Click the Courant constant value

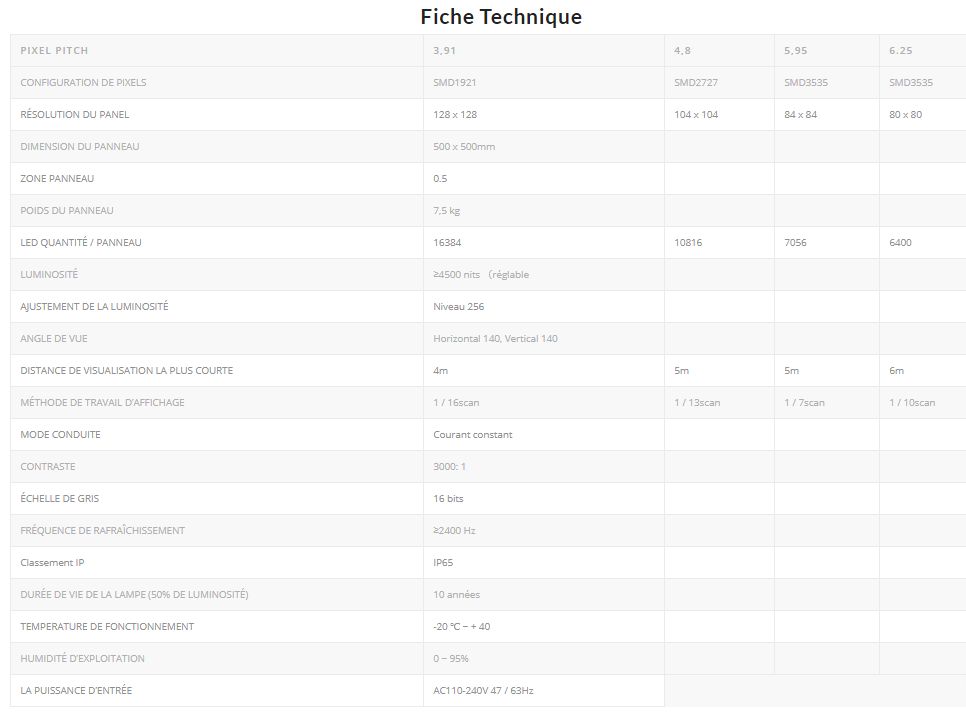point(472,435)
